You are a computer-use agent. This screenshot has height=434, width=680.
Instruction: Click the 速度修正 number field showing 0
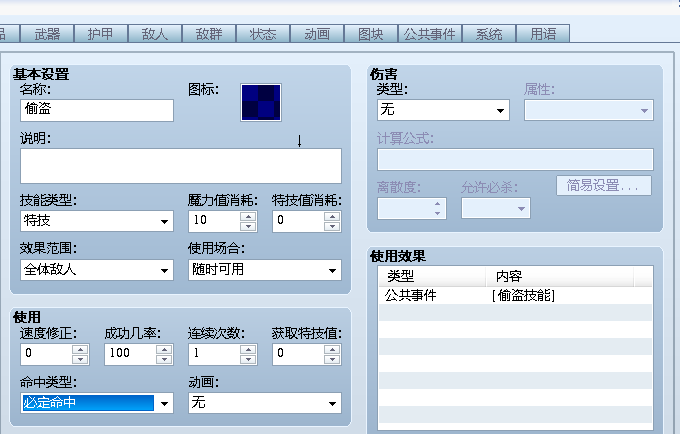click(x=46, y=354)
